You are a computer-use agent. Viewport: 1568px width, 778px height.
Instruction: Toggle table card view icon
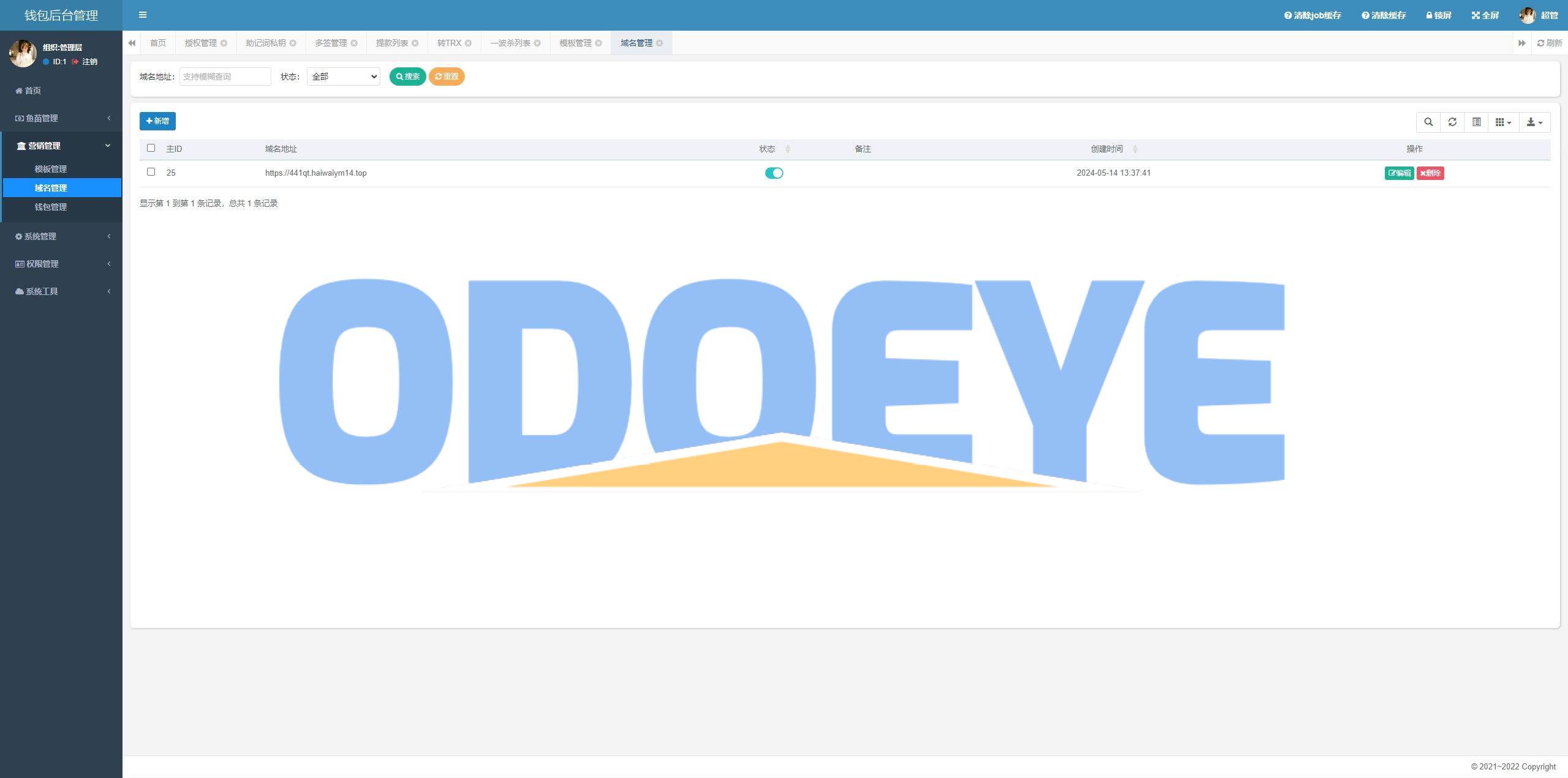point(1477,122)
